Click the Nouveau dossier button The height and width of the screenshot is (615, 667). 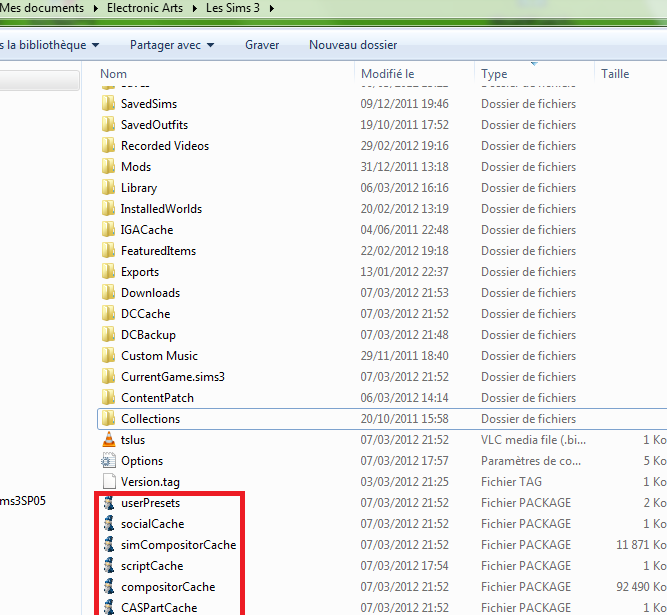click(x=353, y=45)
